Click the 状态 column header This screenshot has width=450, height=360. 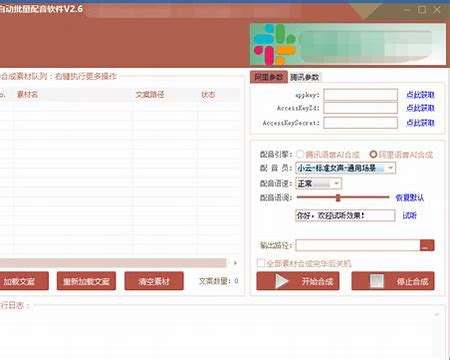click(208, 95)
